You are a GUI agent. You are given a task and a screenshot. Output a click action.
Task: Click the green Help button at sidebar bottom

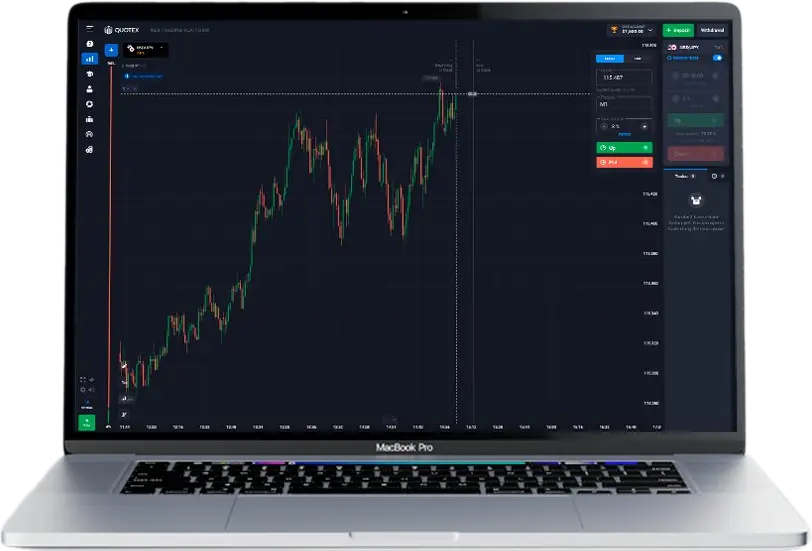click(87, 423)
